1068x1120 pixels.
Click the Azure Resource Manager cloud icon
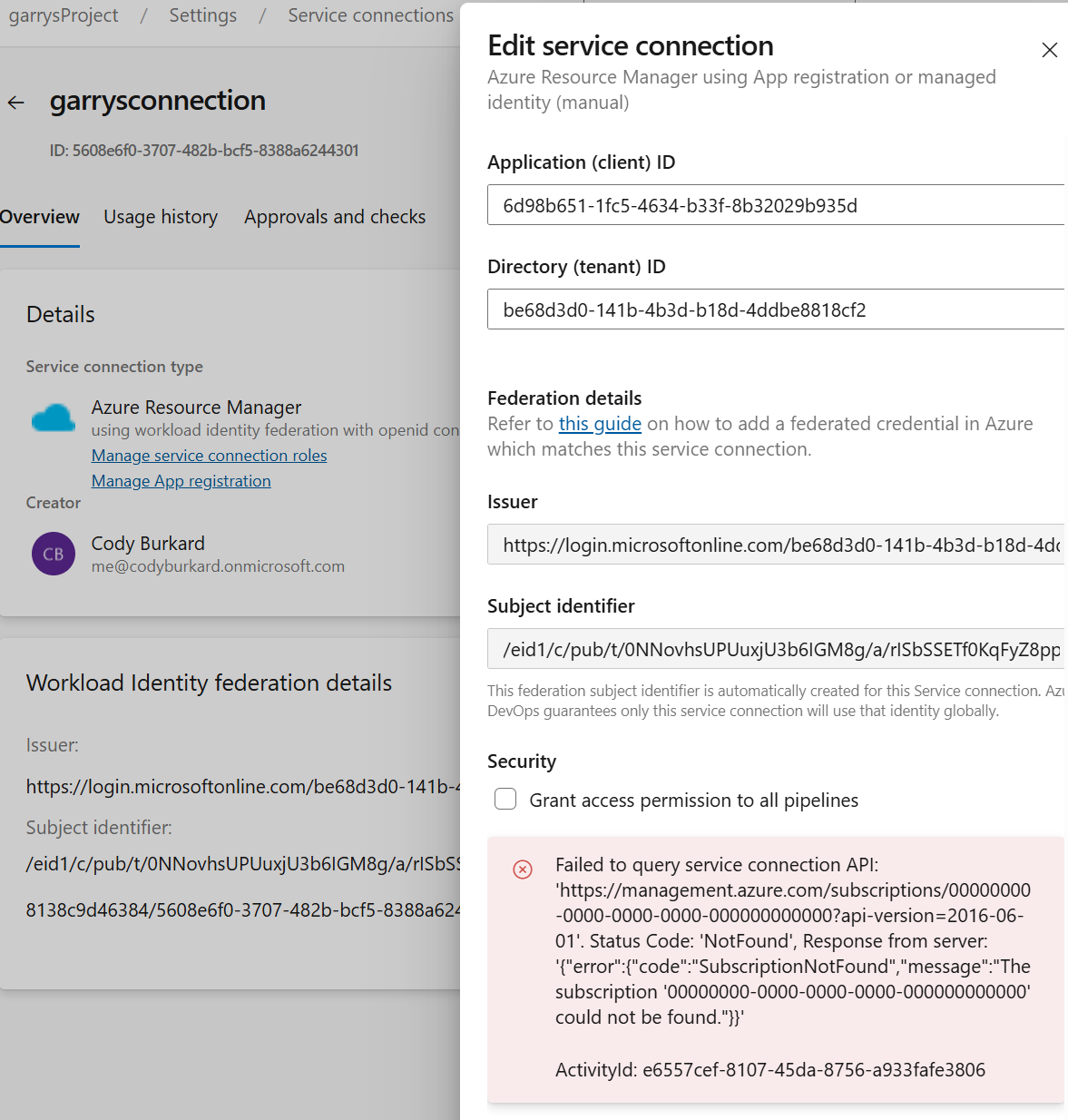tap(54, 418)
